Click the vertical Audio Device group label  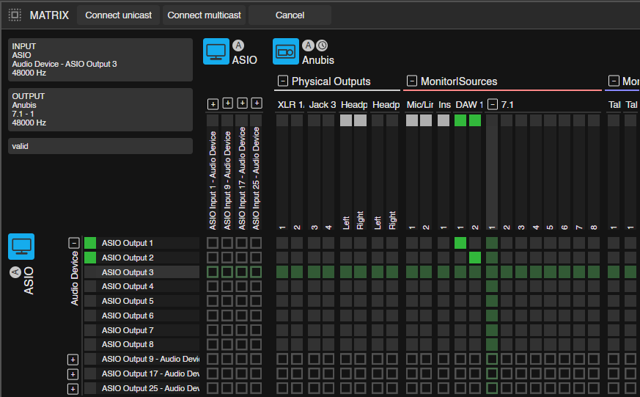(x=74, y=278)
